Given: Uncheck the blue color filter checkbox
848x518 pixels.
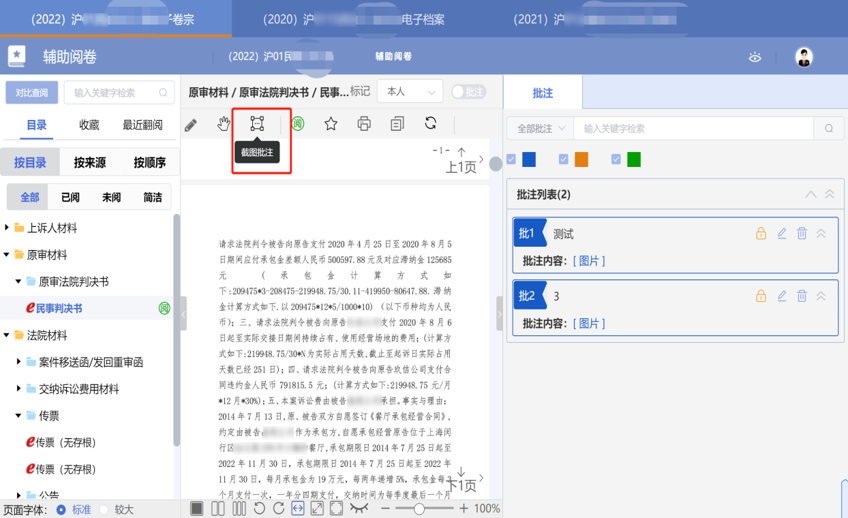Looking at the screenshot, I should pyautogui.click(x=511, y=159).
